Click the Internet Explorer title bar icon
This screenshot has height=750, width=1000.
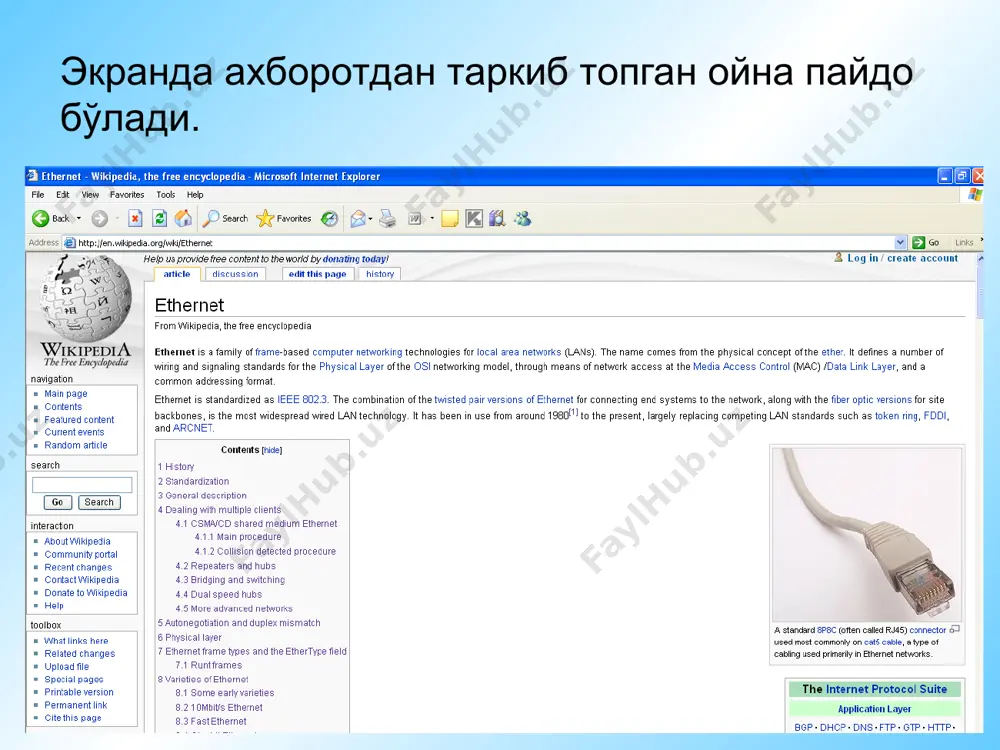pyautogui.click(x=33, y=176)
